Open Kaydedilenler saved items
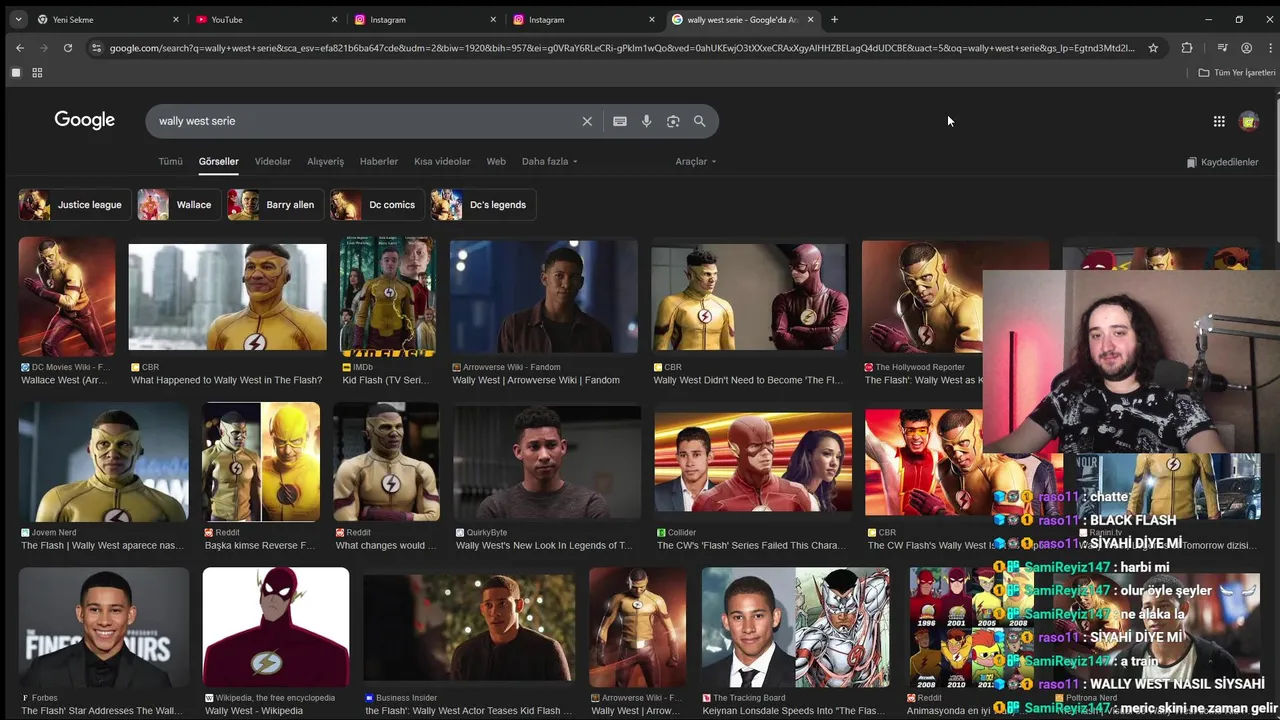Image resolution: width=1280 pixels, height=720 pixels. (x=1222, y=162)
